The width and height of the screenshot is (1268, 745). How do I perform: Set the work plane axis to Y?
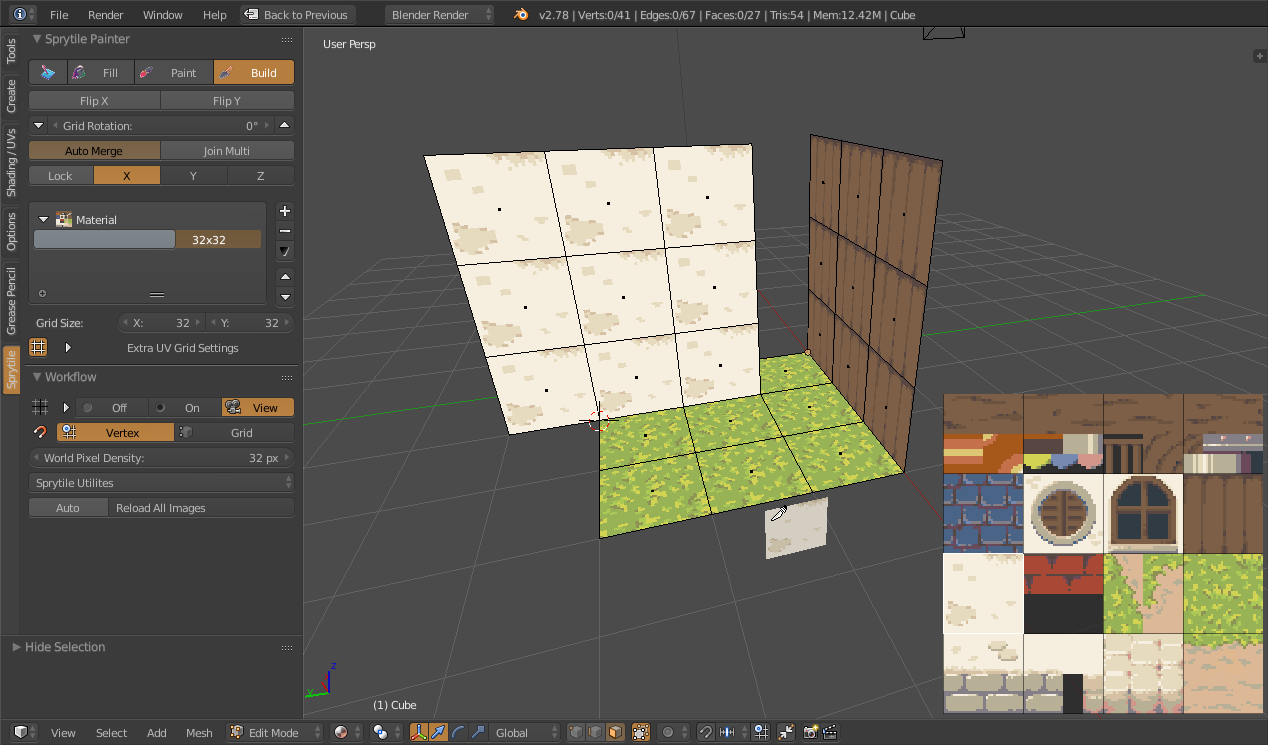[x=194, y=176]
